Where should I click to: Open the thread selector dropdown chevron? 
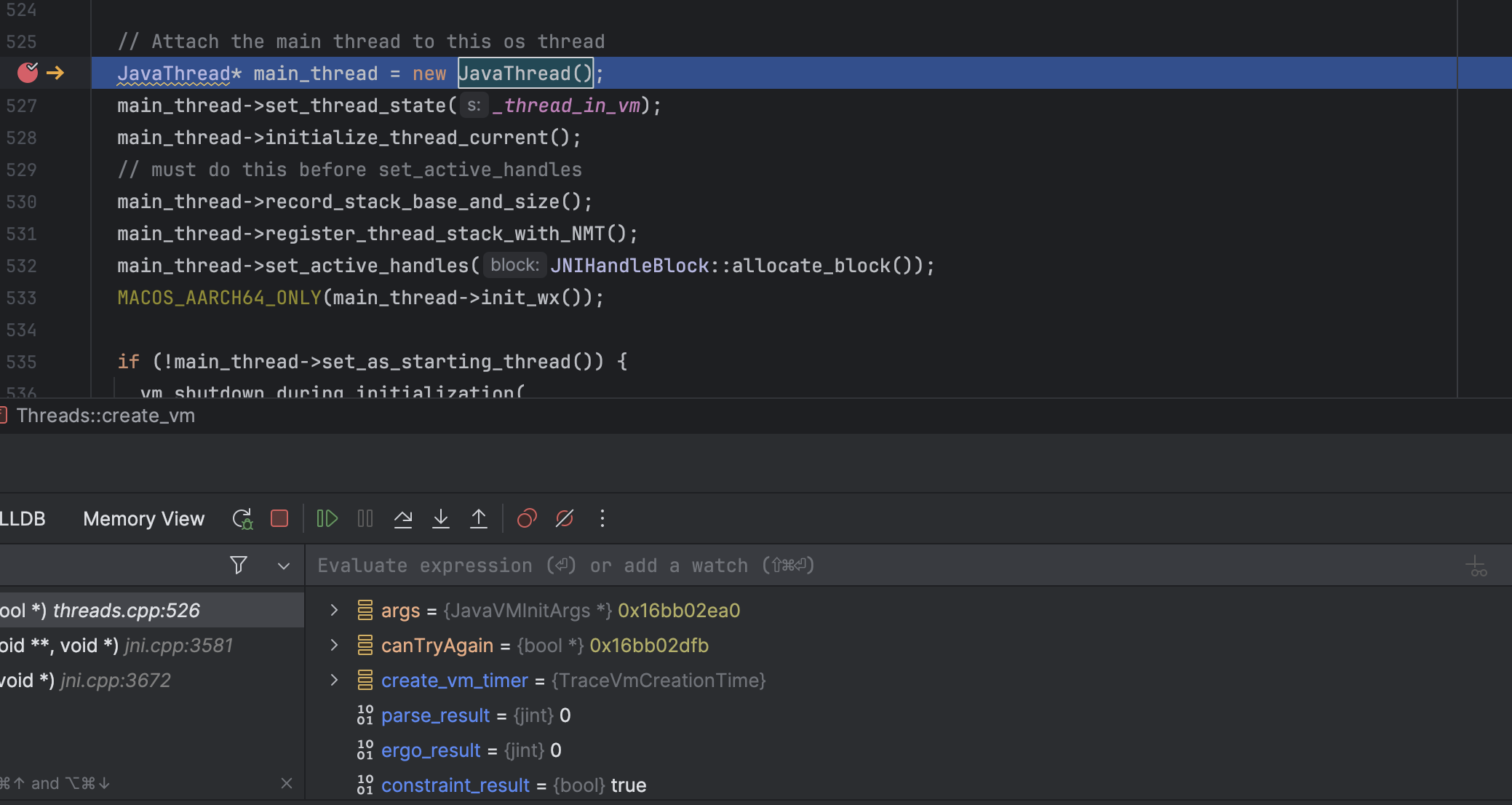[284, 566]
